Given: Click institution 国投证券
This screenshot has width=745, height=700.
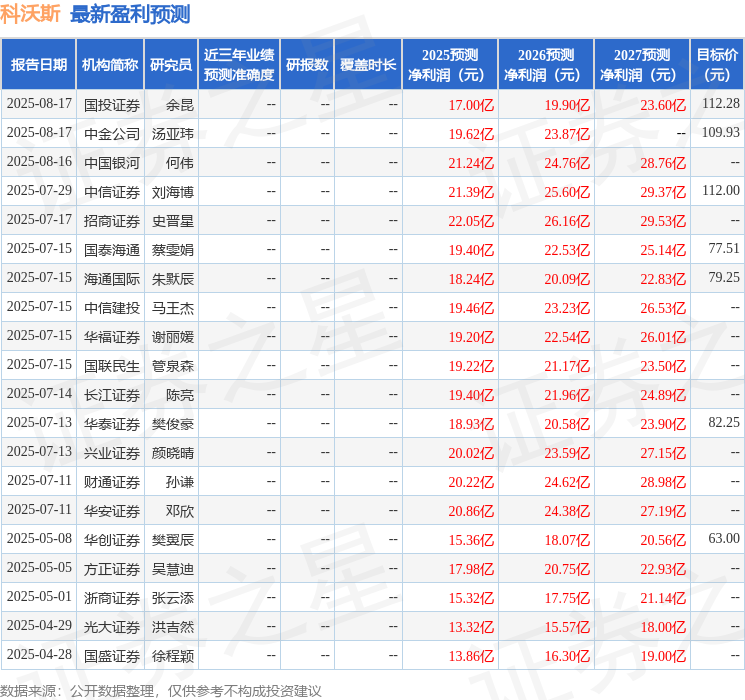Looking at the screenshot, I should (112, 105).
